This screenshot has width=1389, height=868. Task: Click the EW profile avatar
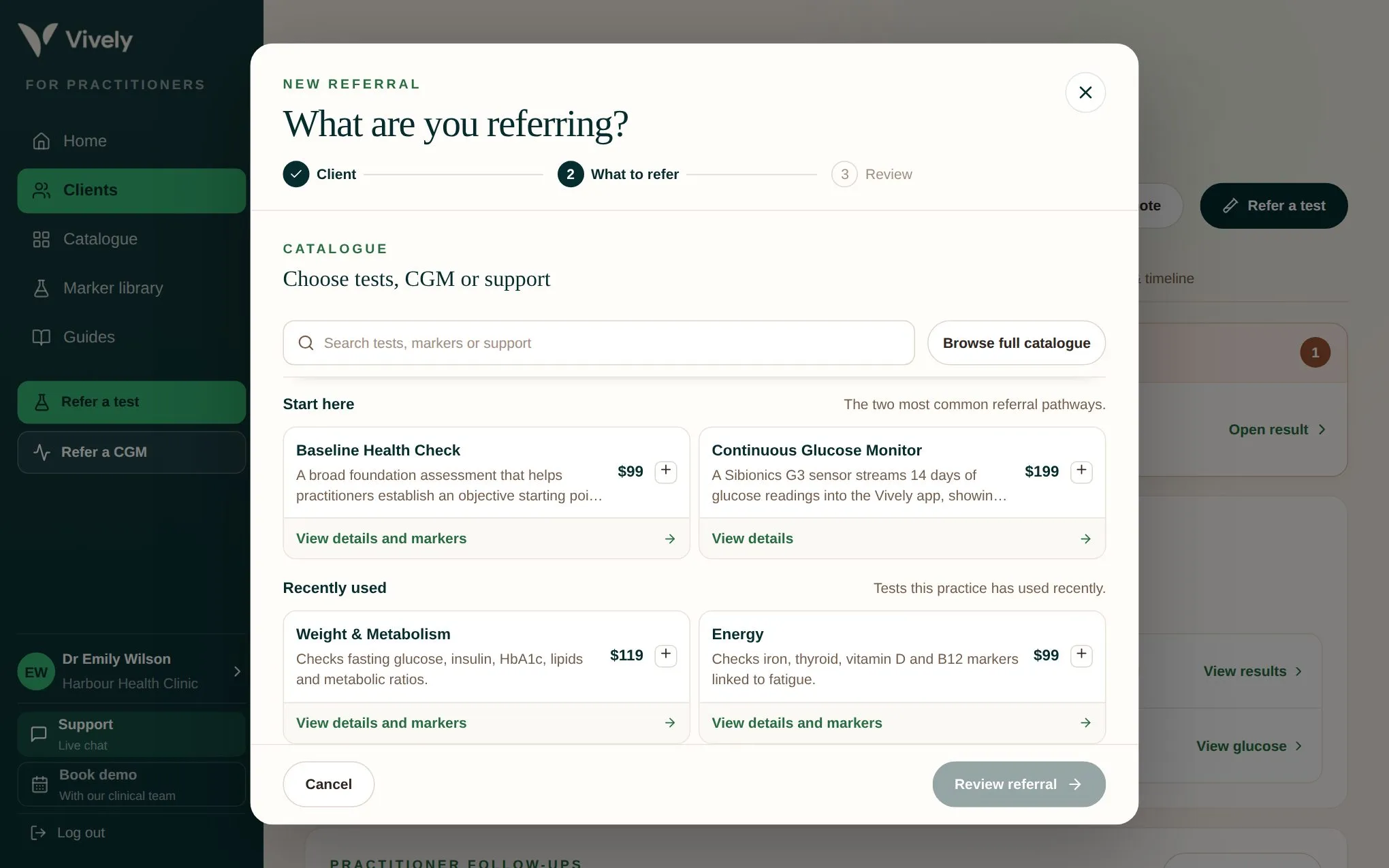pyautogui.click(x=36, y=672)
